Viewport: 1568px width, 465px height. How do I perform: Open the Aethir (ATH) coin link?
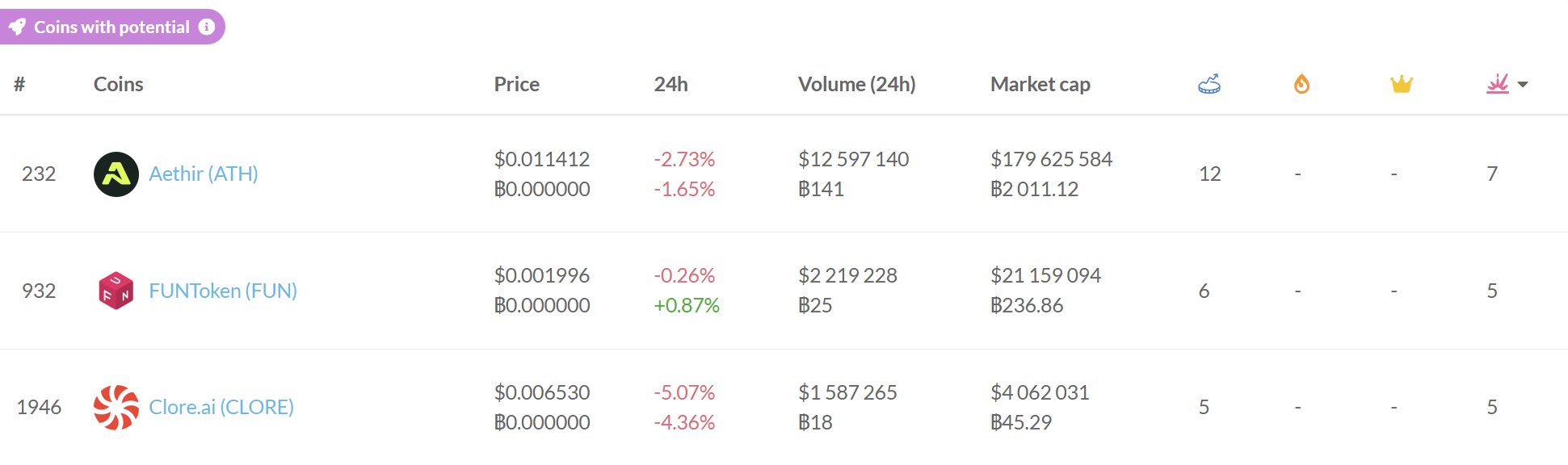pyautogui.click(x=204, y=174)
